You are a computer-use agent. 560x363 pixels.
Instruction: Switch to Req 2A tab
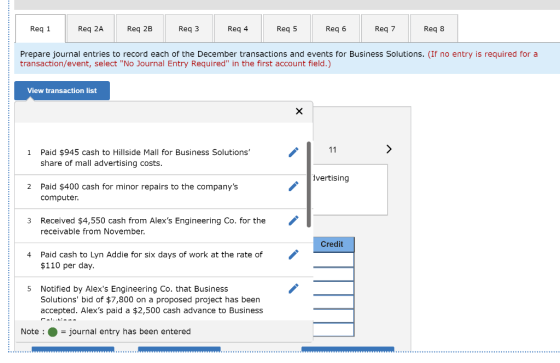(91, 29)
